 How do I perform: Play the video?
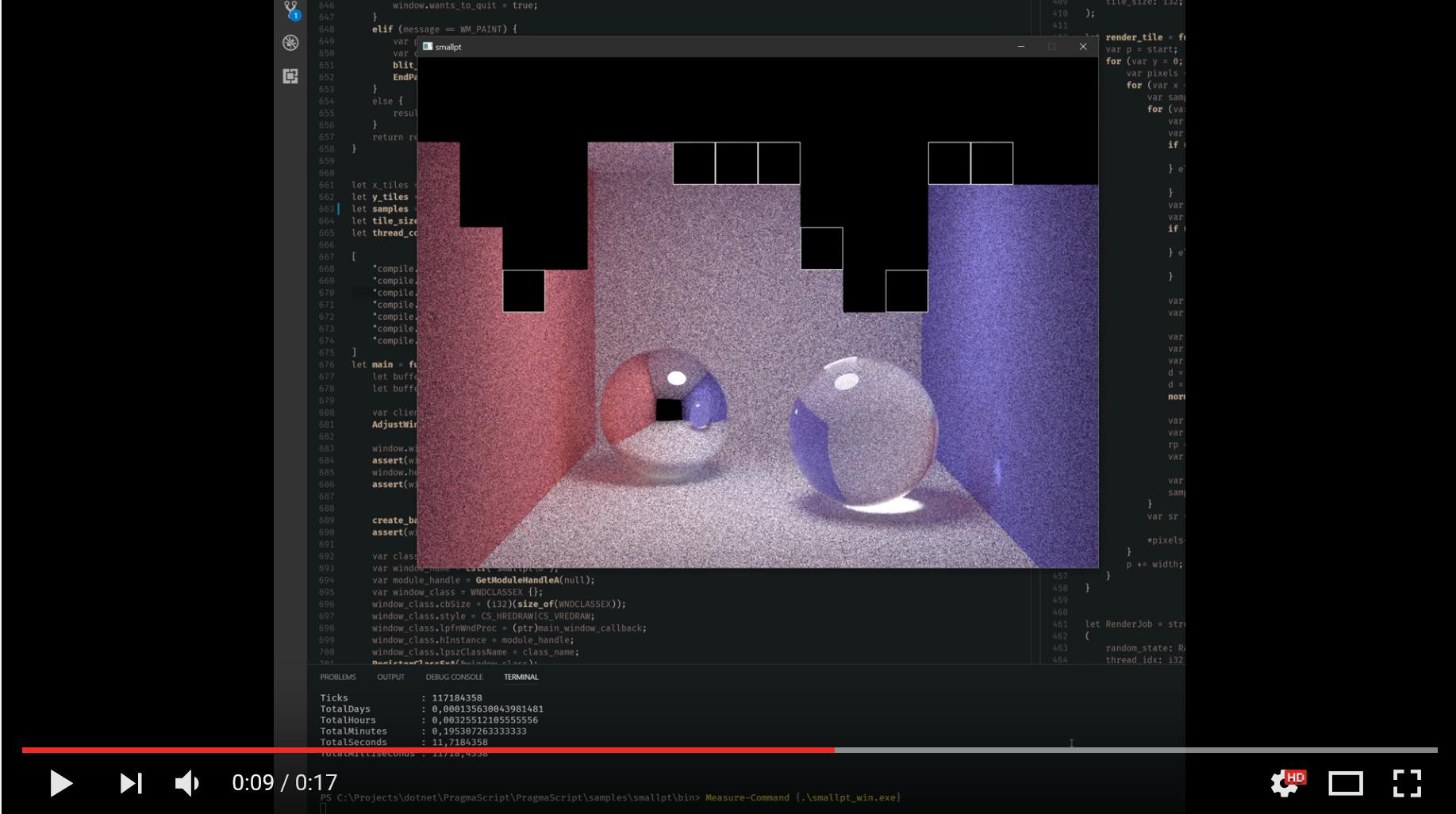click(61, 783)
